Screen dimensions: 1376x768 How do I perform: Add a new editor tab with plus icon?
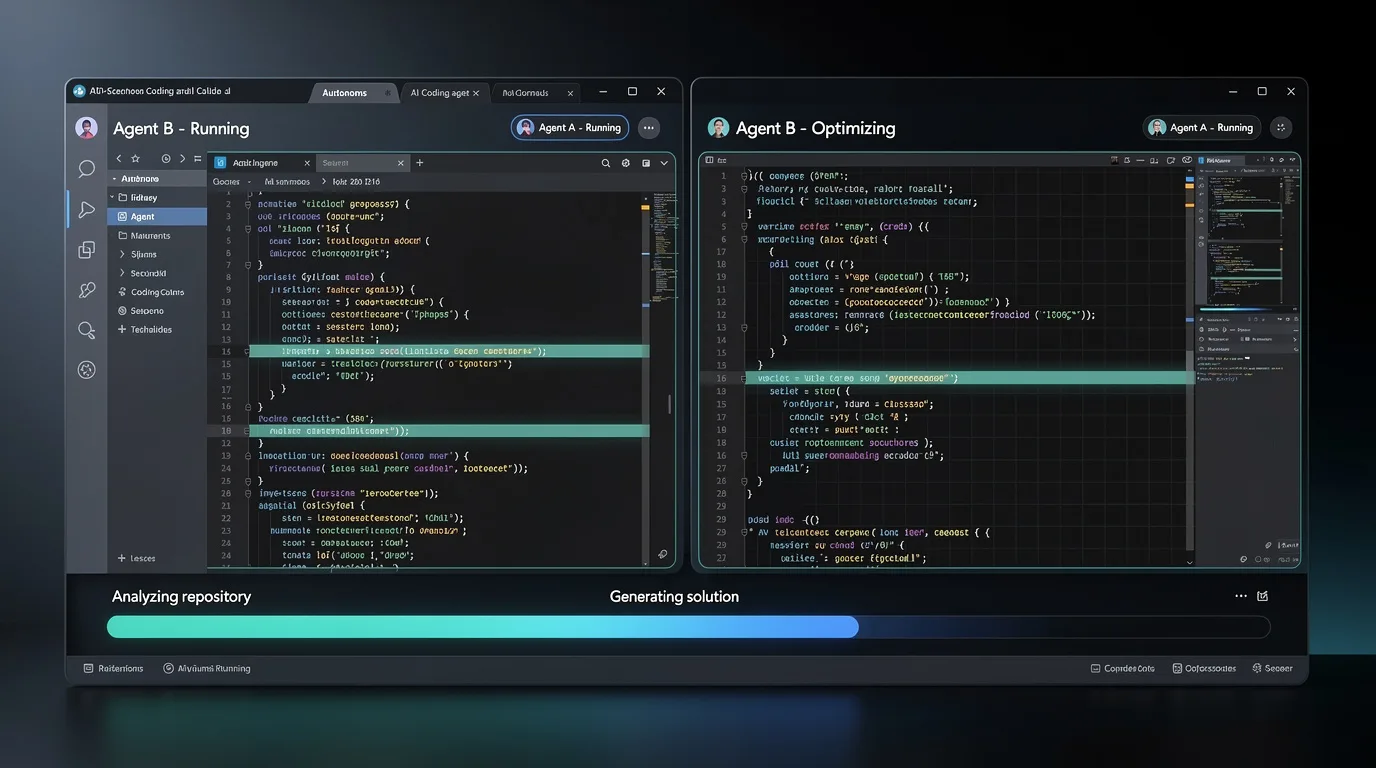[420, 162]
